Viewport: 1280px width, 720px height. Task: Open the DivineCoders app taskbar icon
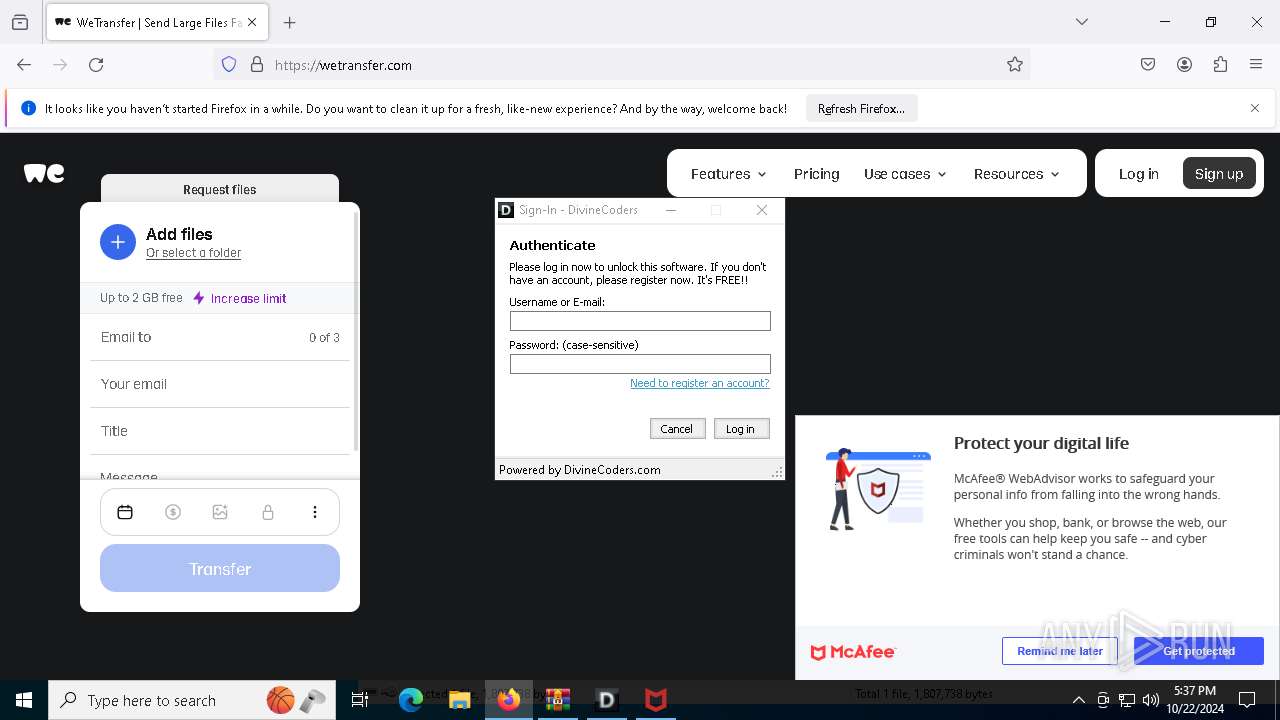pyautogui.click(x=607, y=700)
